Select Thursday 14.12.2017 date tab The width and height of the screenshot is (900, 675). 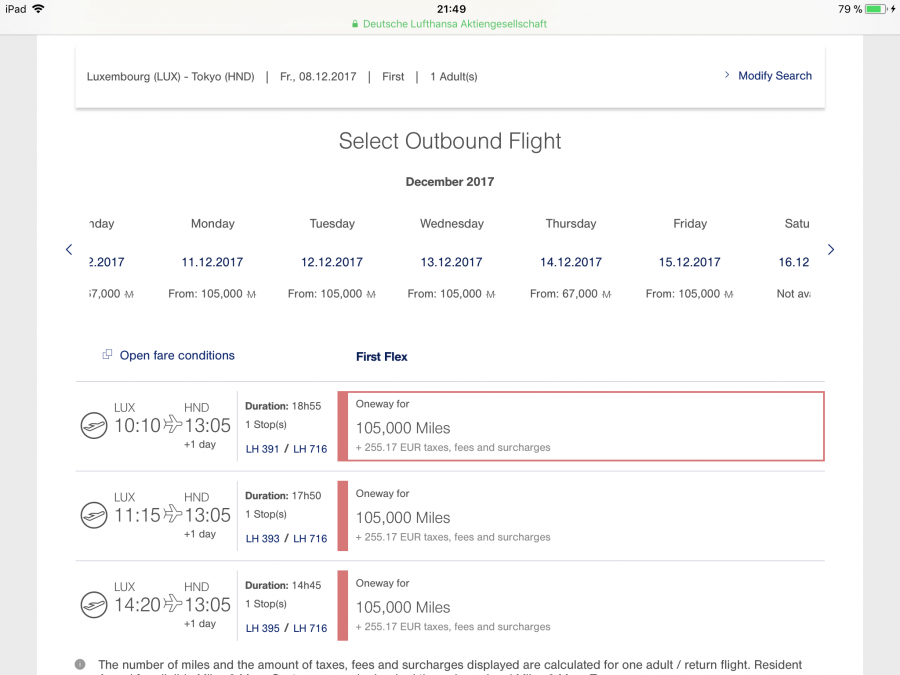(571, 260)
